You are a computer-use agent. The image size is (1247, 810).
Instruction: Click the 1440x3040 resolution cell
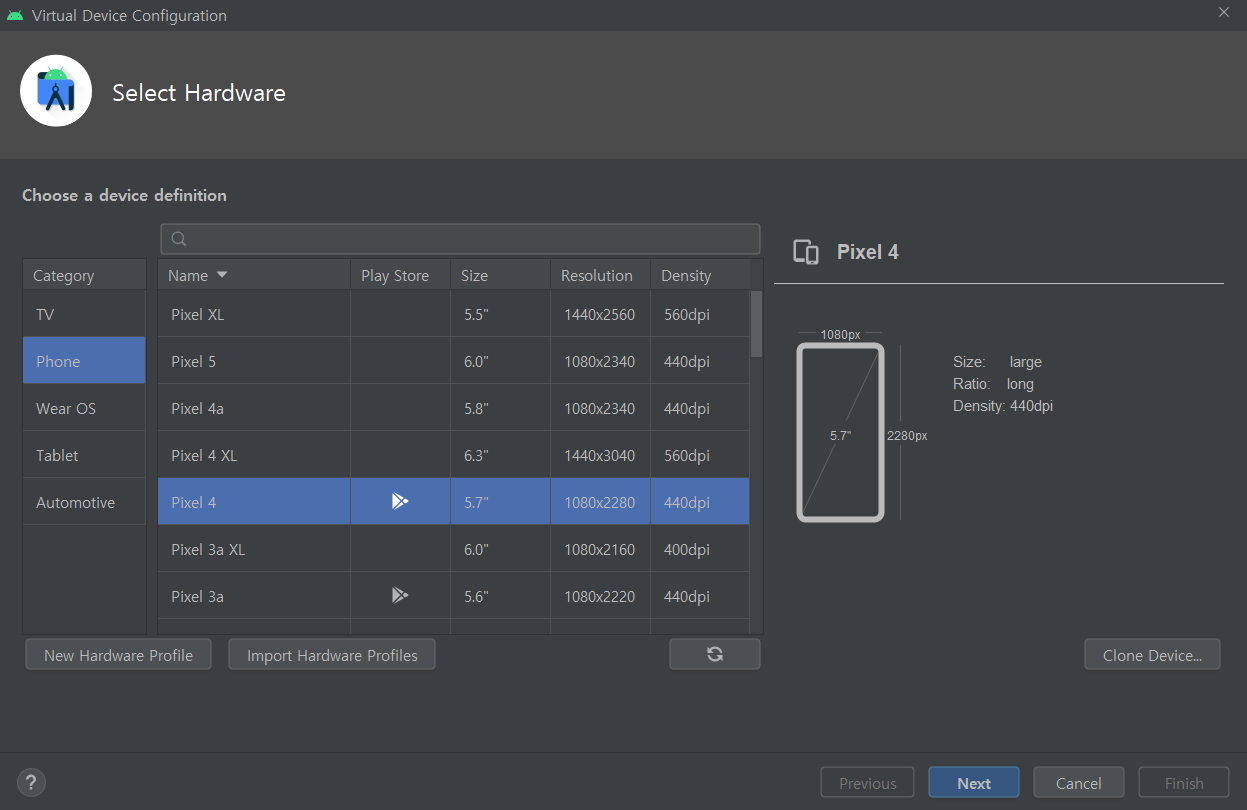pos(600,455)
